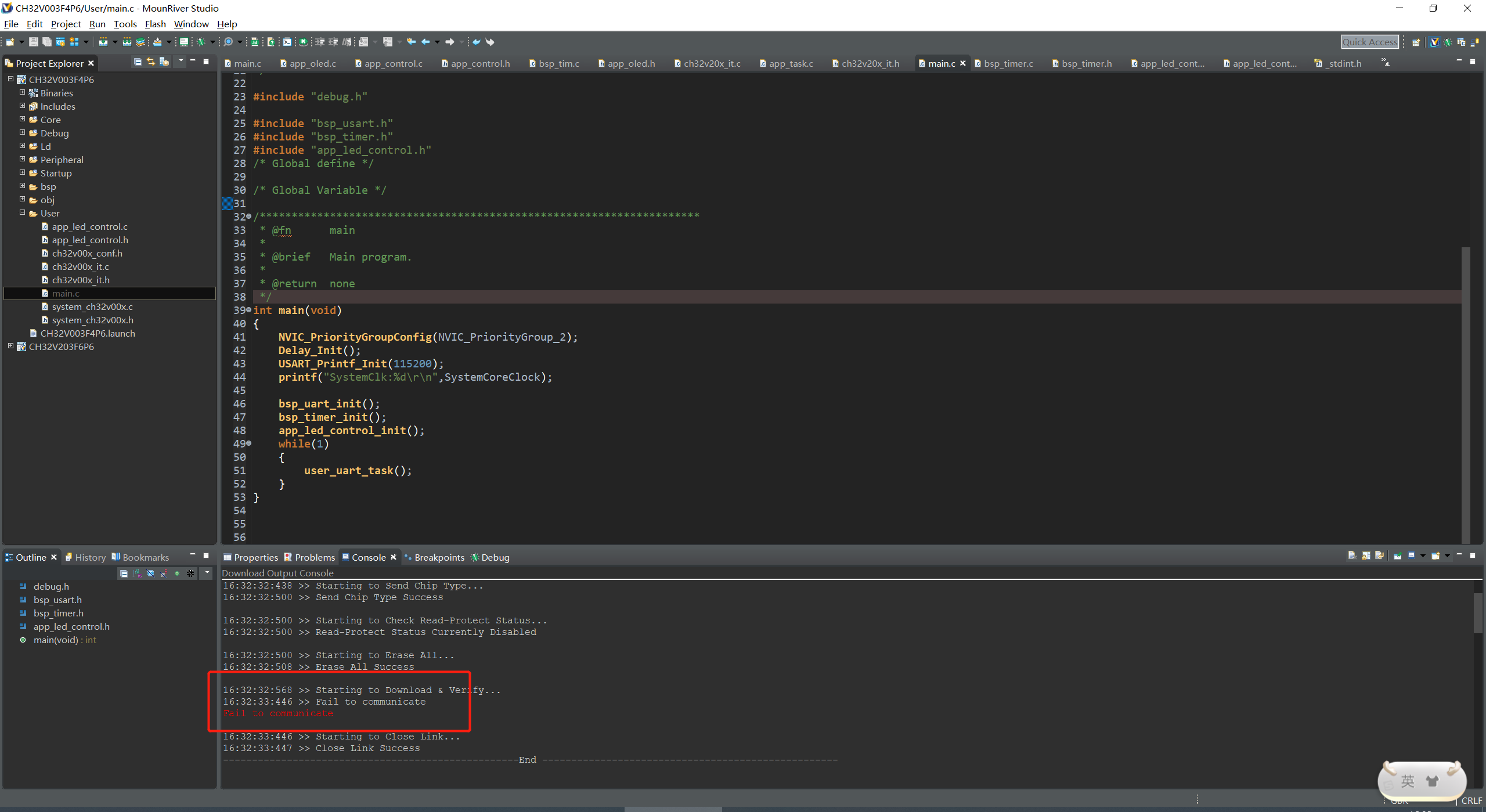Click the Rebuild project toolbar icon
This screenshot has width=1486, height=812.
(127, 42)
